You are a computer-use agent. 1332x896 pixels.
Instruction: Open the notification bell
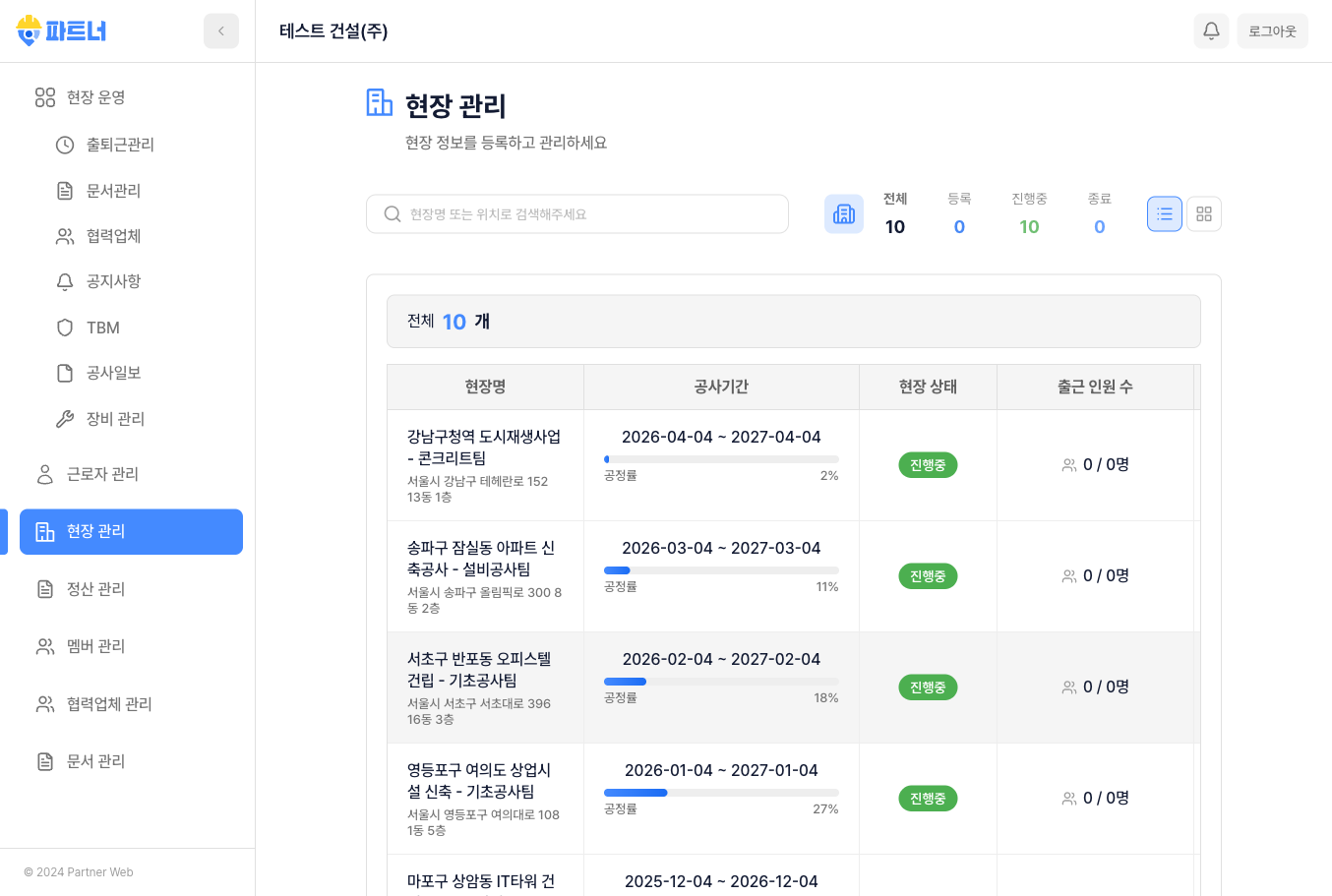pos(1211,30)
